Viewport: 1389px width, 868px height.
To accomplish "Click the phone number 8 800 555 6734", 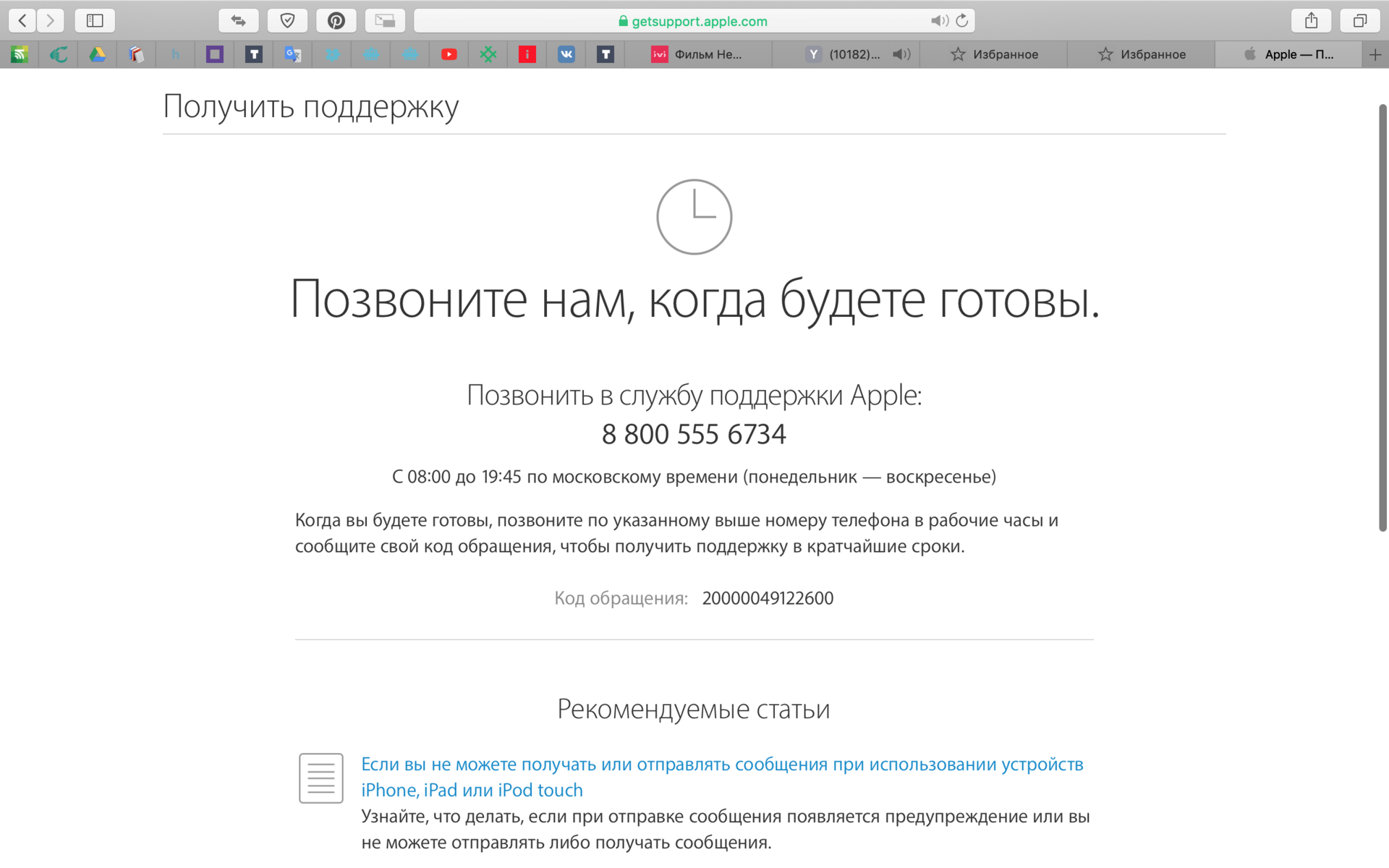I will tap(694, 434).
